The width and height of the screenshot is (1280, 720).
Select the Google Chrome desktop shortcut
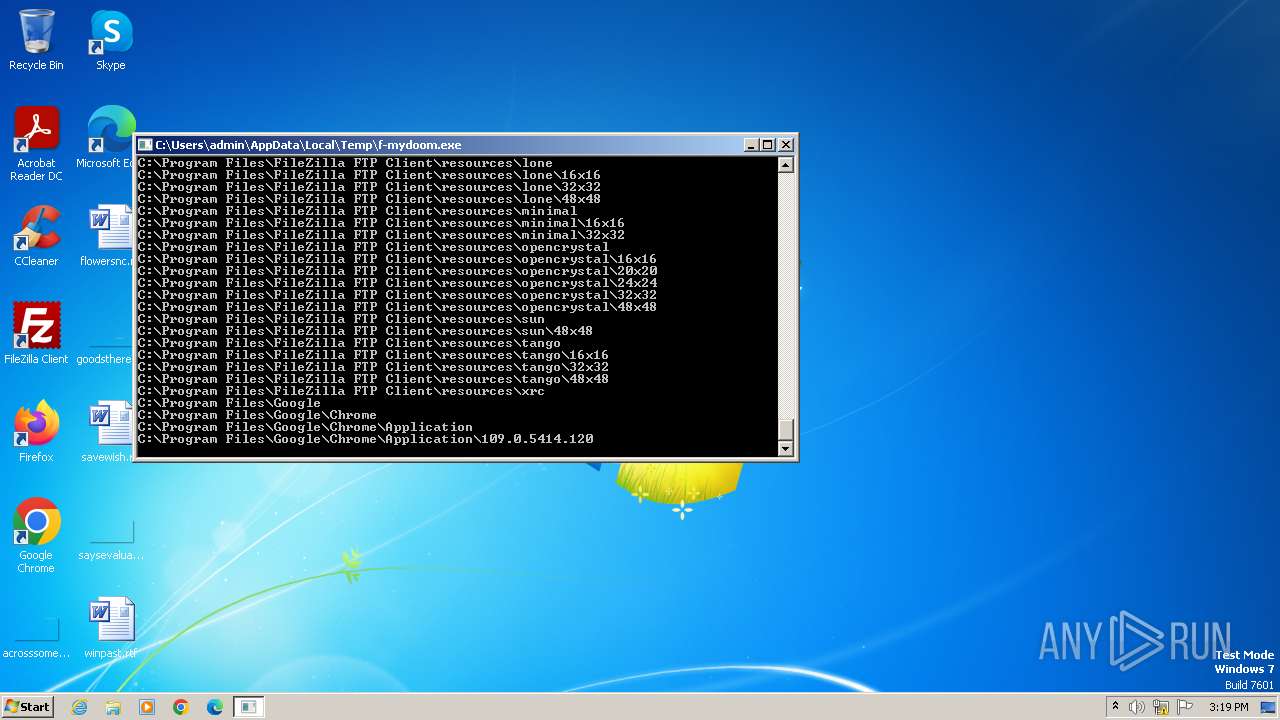pyautogui.click(x=36, y=536)
